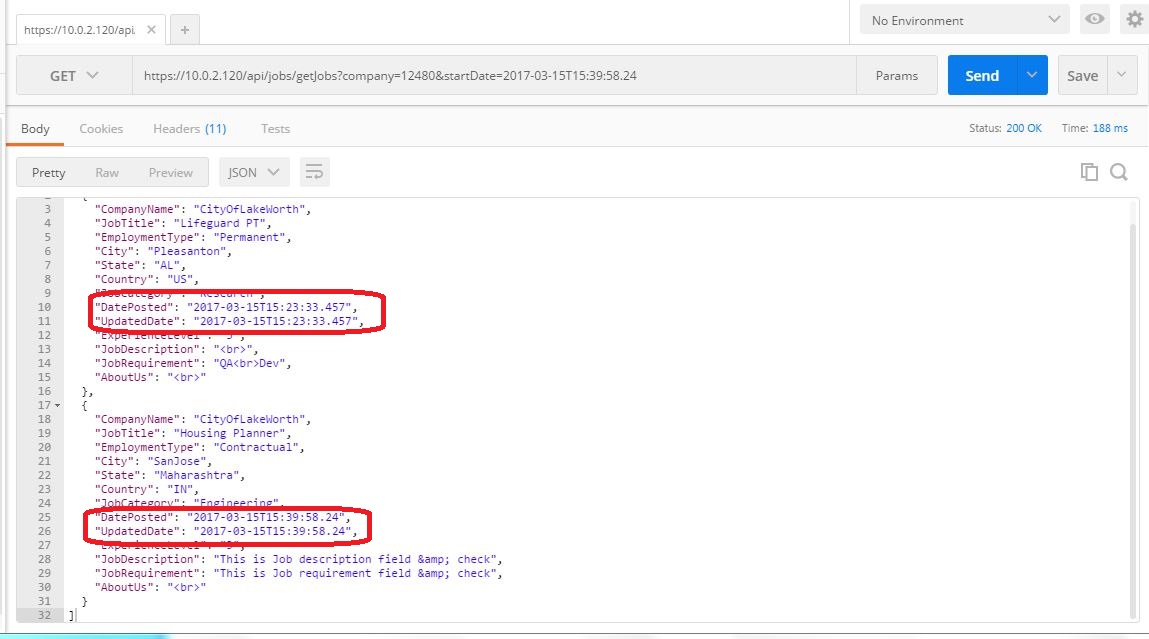Toggle the wrap lines icon

[314, 172]
